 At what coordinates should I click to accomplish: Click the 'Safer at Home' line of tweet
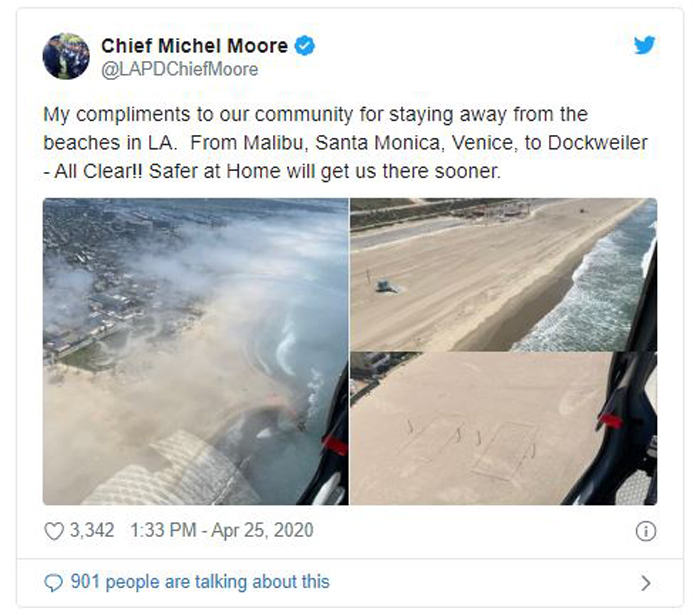point(272,171)
